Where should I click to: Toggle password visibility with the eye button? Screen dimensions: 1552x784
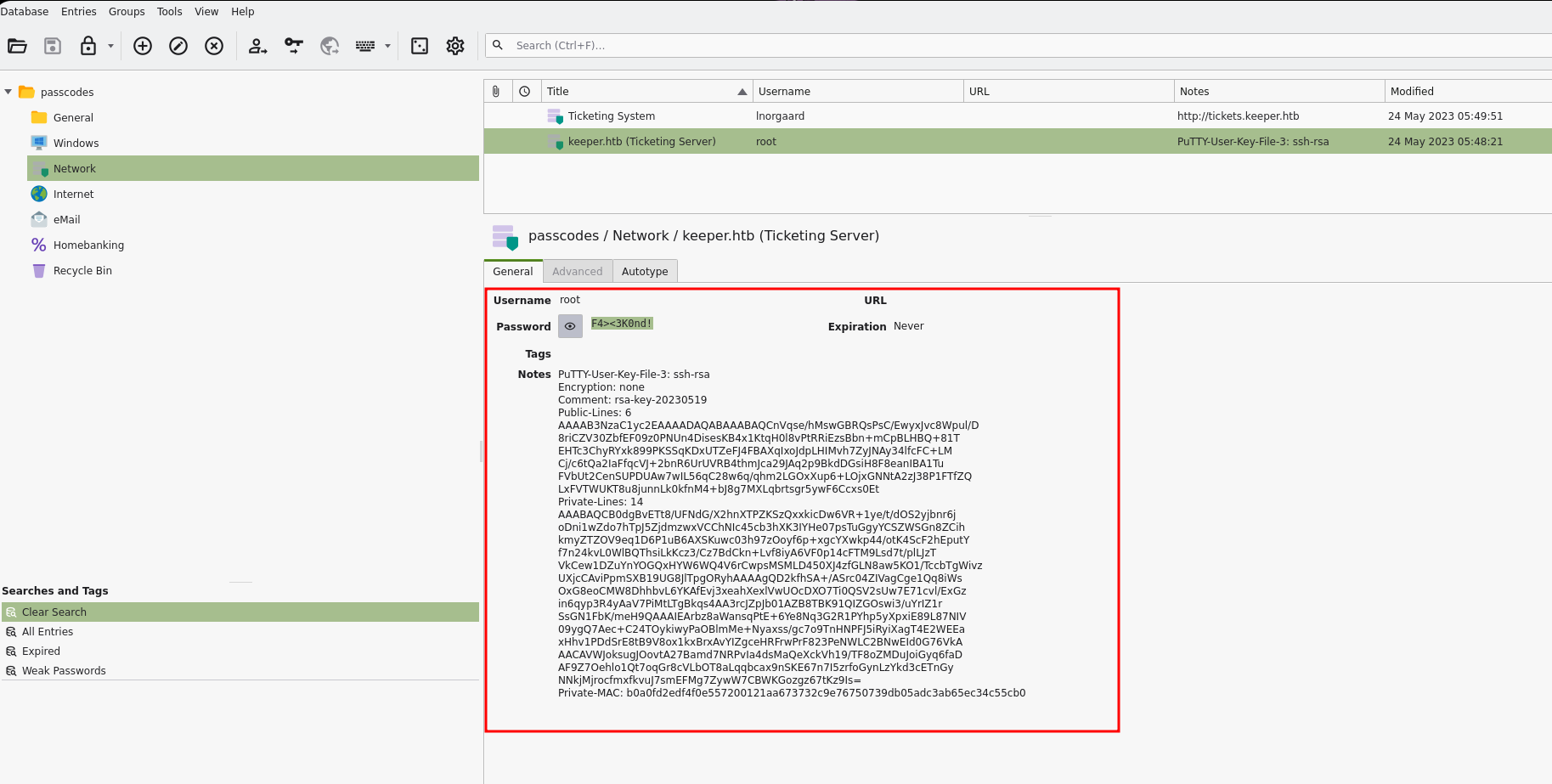point(570,326)
